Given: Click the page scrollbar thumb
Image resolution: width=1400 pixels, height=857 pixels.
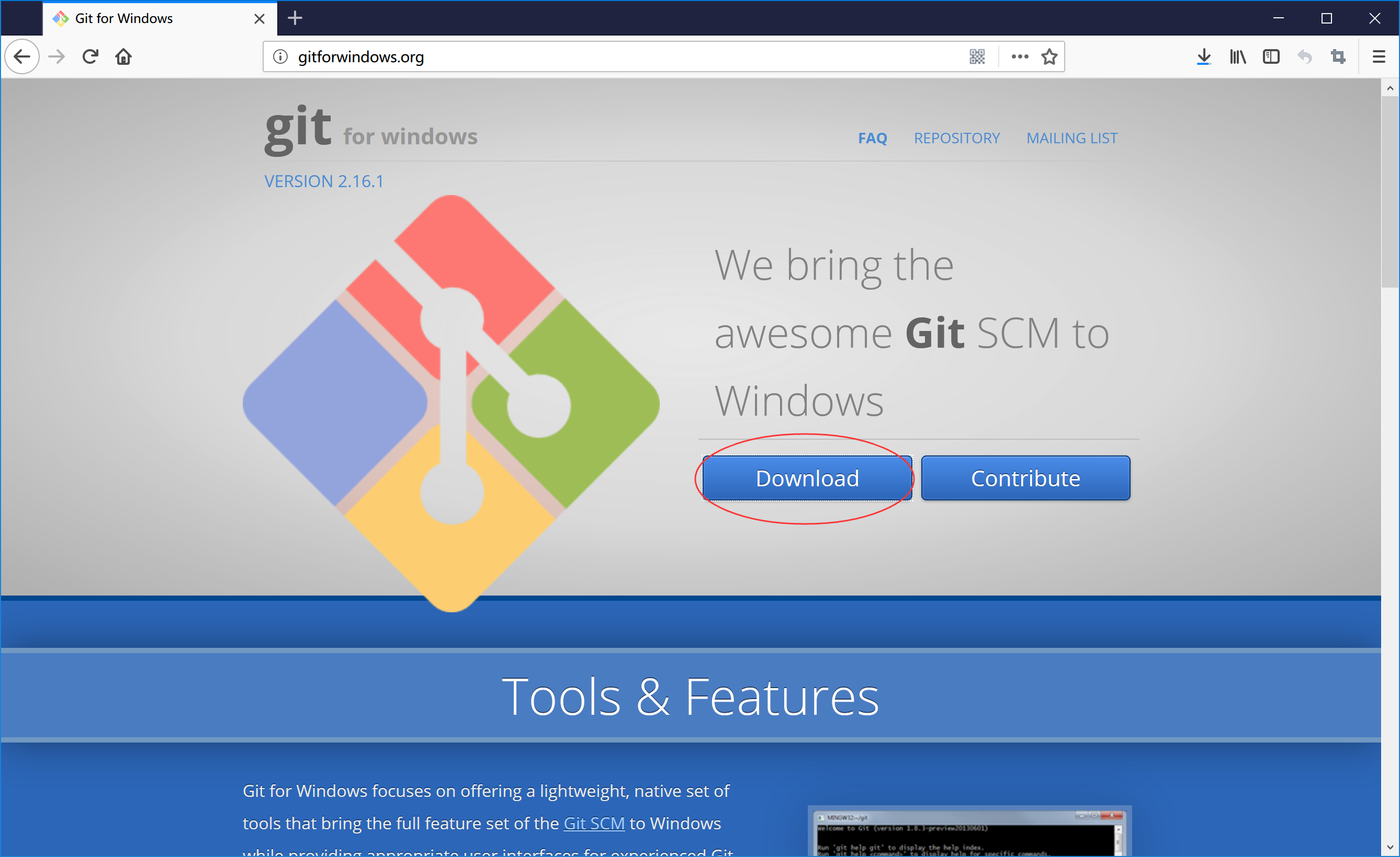Looking at the screenshot, I should (x=1390, y=192).
